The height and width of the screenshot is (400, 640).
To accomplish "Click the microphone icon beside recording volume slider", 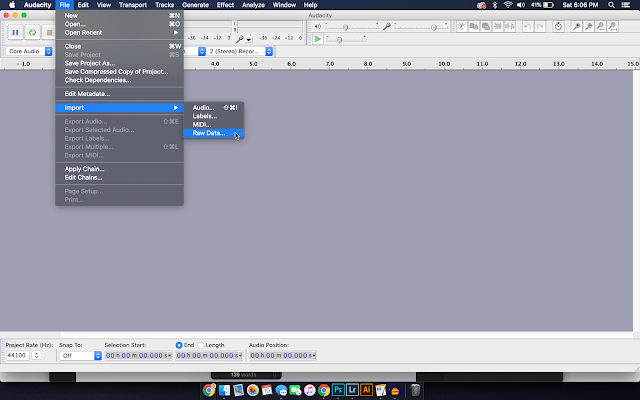I will click(x=387, y=27).
